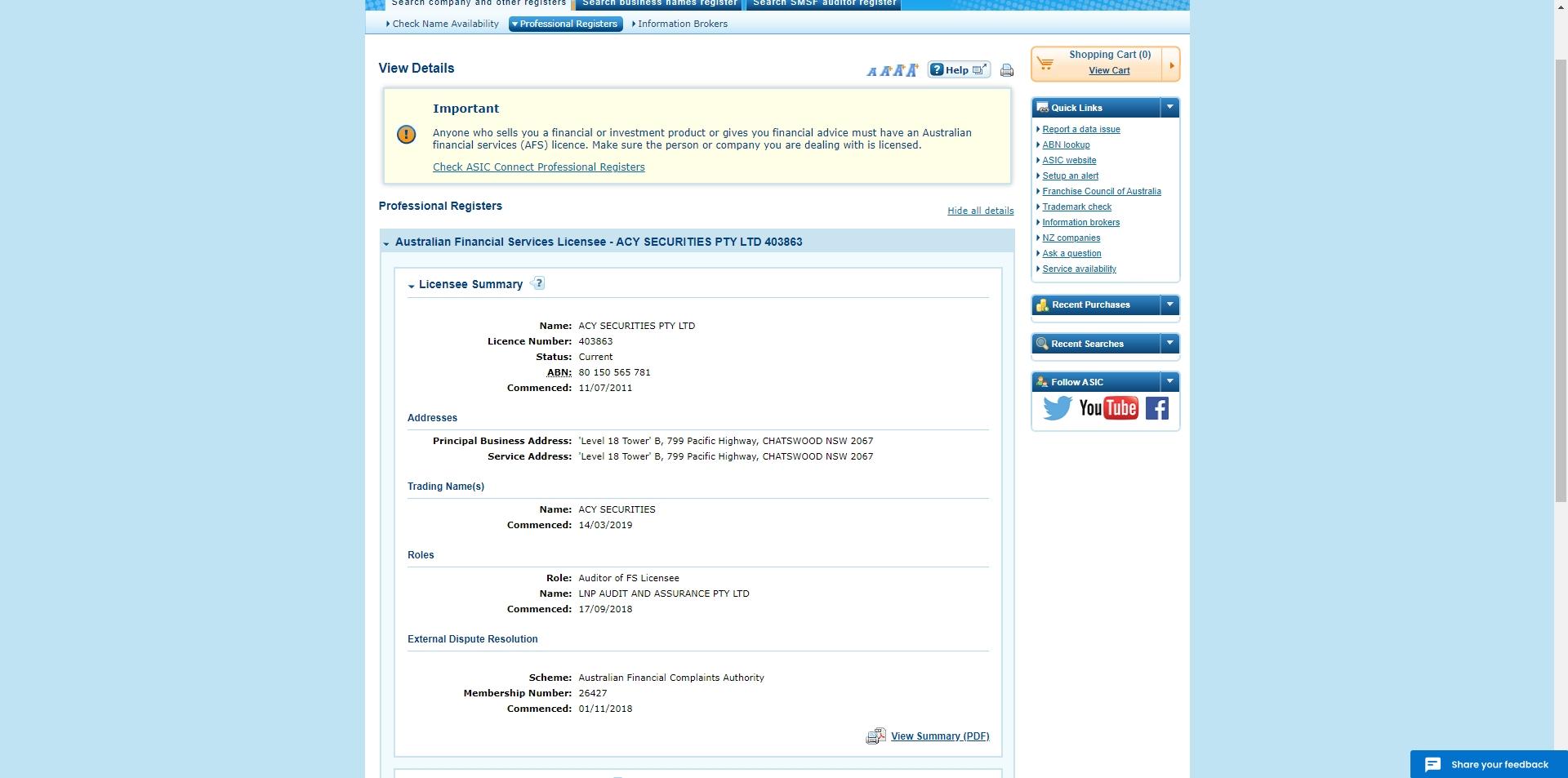Open View Summary (PDF) link
This screenshot has width=1568, height=778.
click(939, 736)
